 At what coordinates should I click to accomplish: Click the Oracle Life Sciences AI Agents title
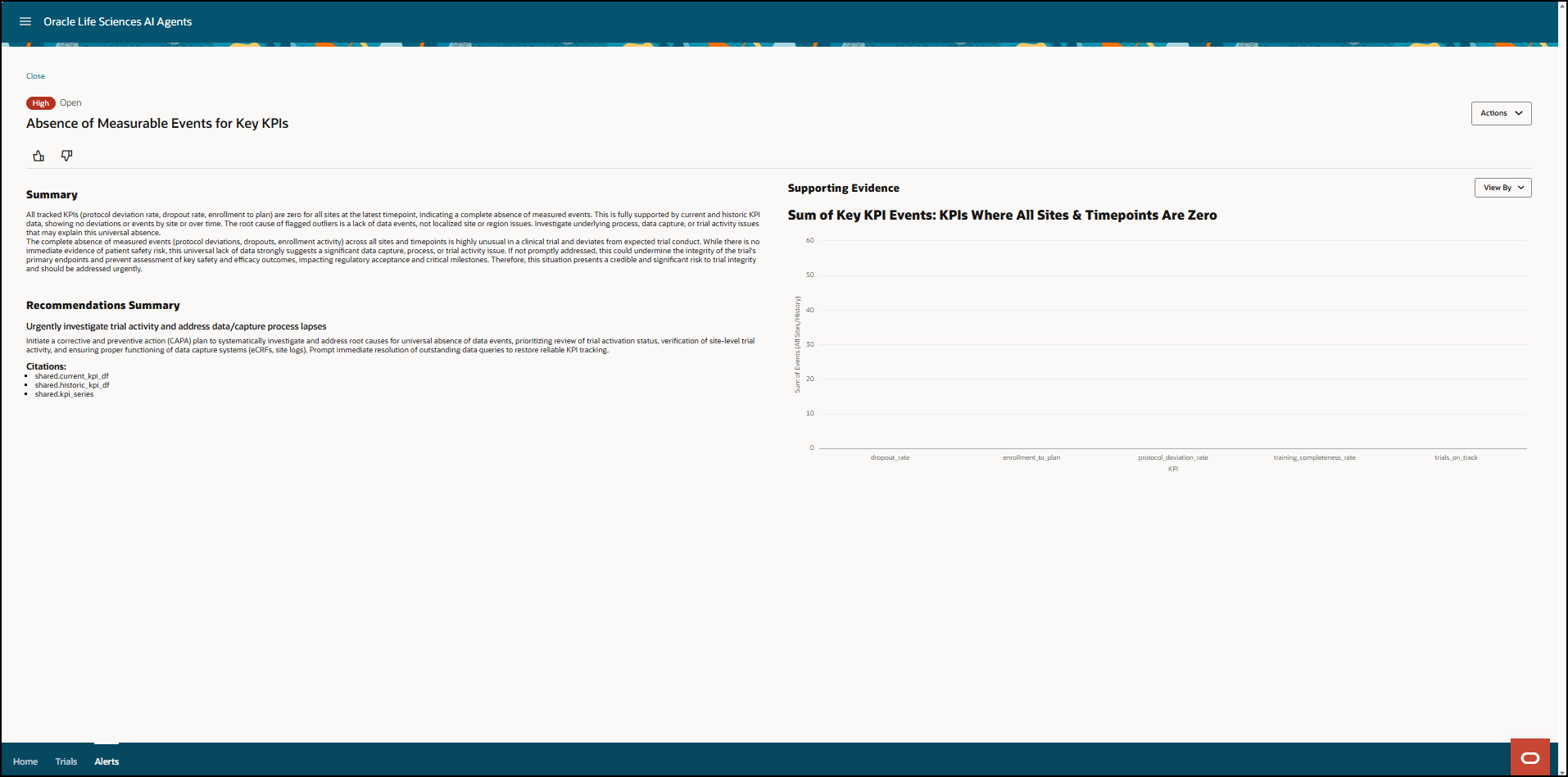(x=118, y=21)
